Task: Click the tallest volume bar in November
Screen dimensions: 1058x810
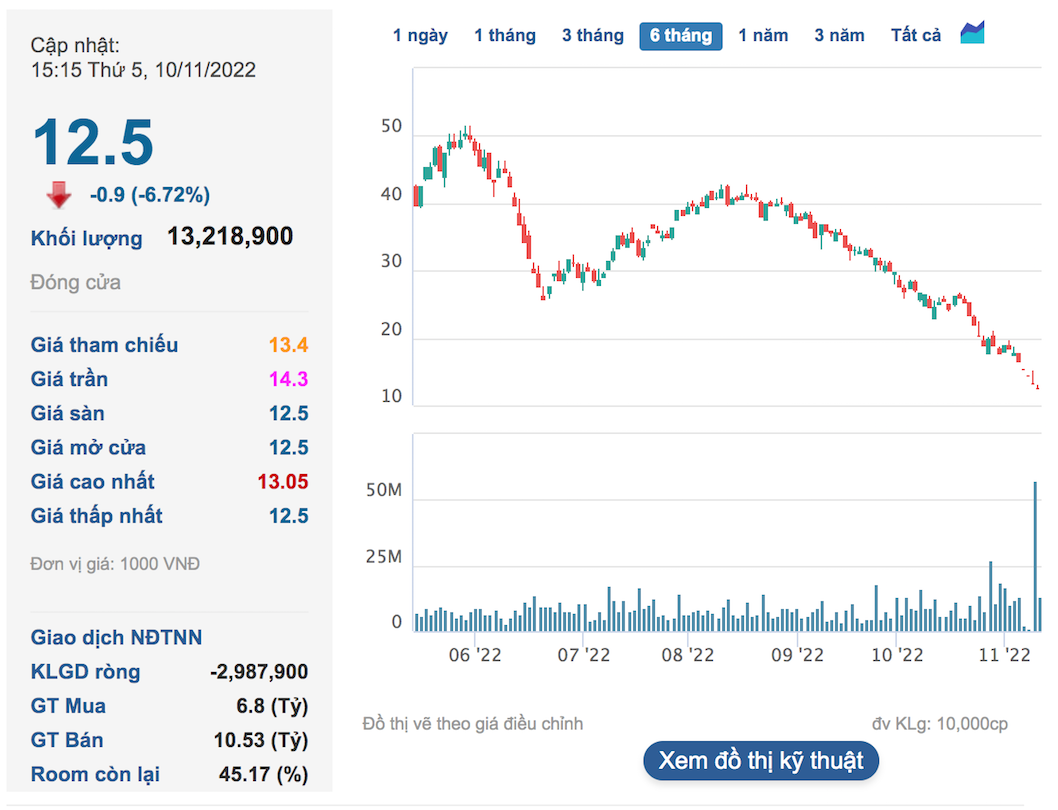Action: coord(1035,556)
